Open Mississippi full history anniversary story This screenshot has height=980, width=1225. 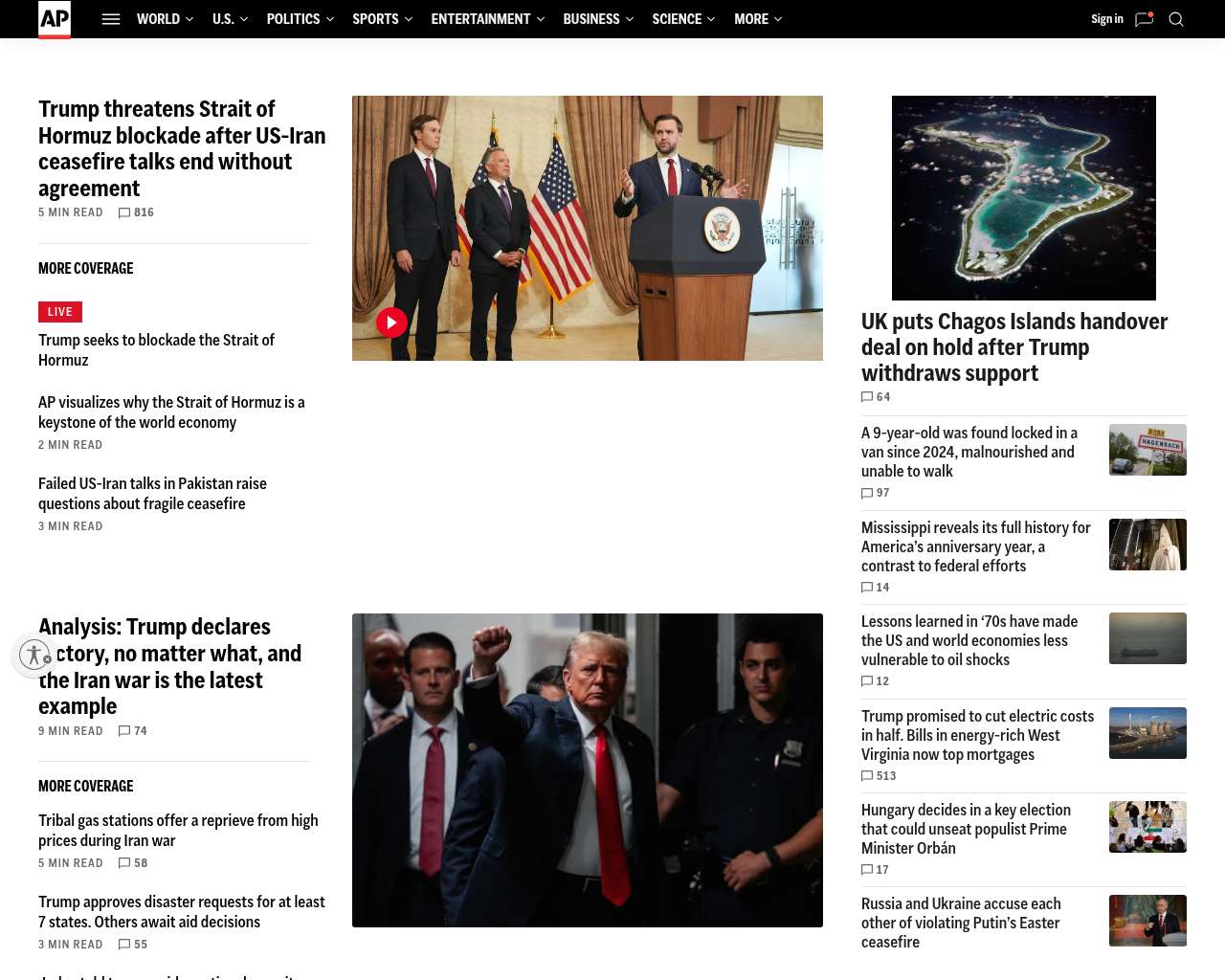click(976, 546)
